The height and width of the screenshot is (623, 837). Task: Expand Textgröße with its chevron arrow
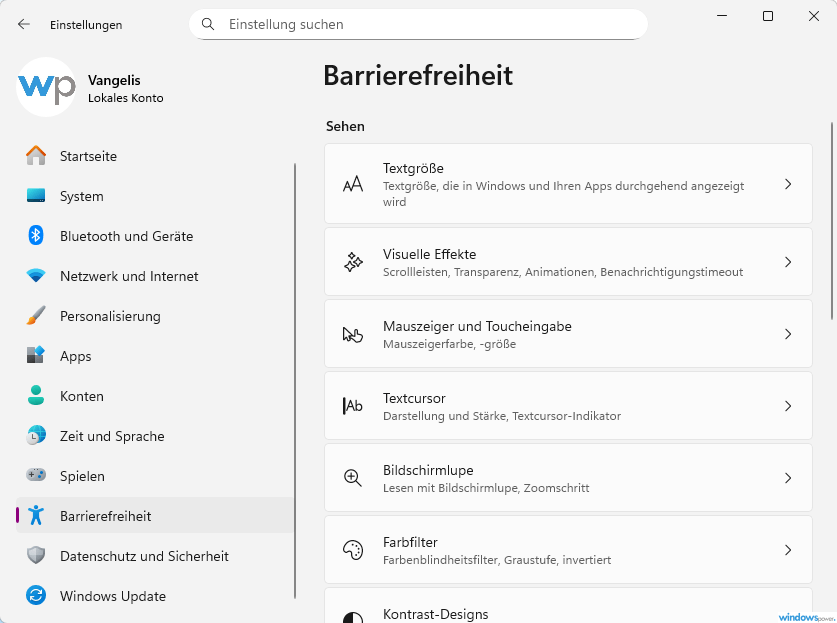pos(788,184)
